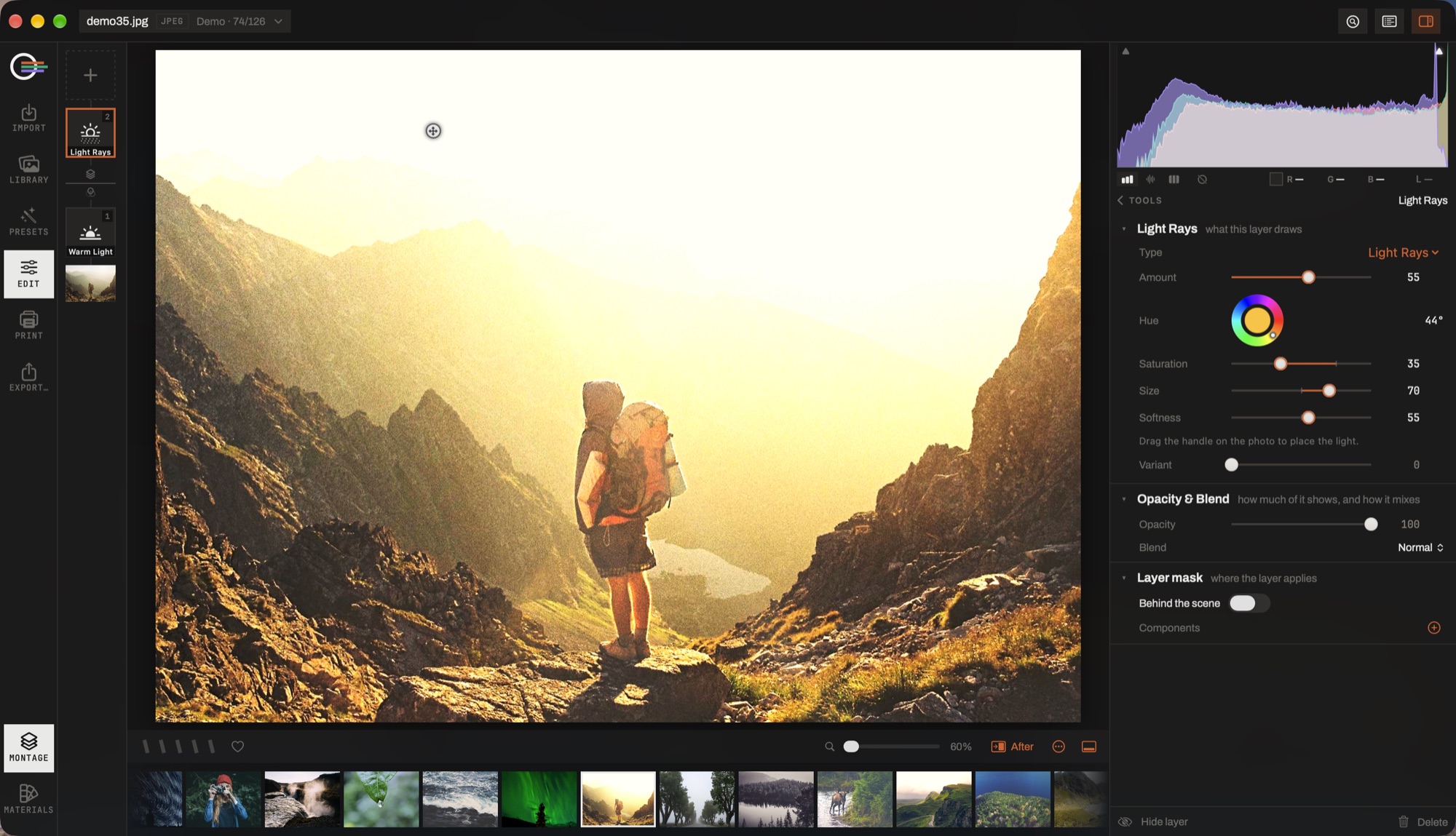
Task: Switch to the Montage tab
Action: click(28, 747)
